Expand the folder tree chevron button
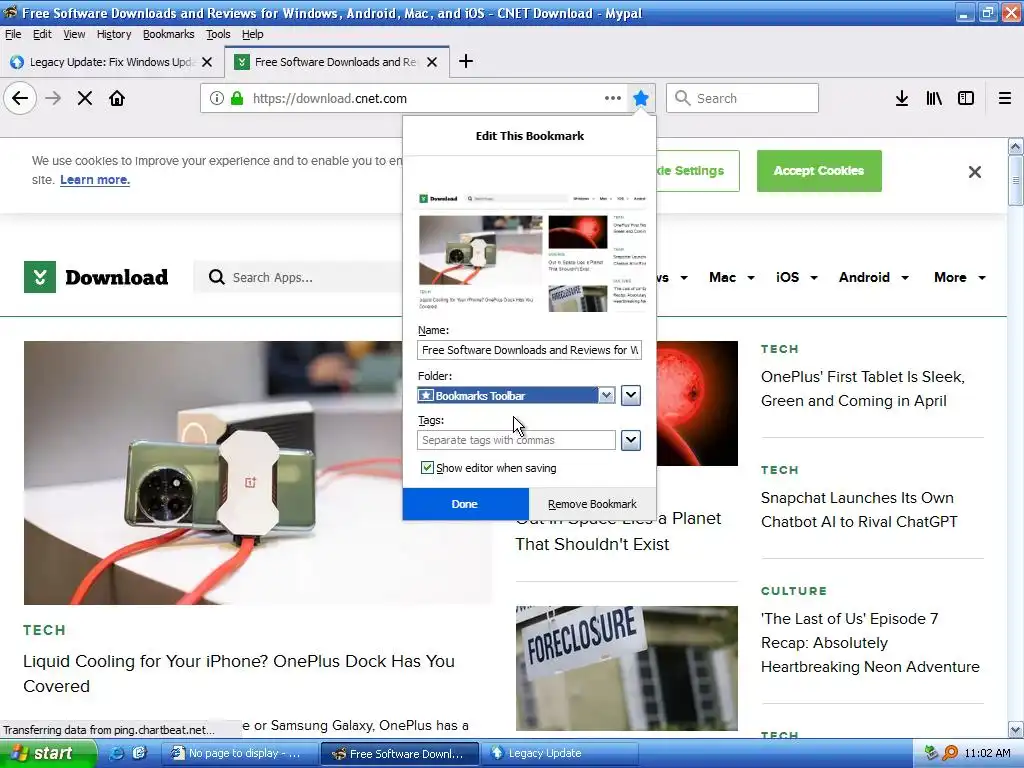Viewport: 1024px width, 768px height. (631, 395)
